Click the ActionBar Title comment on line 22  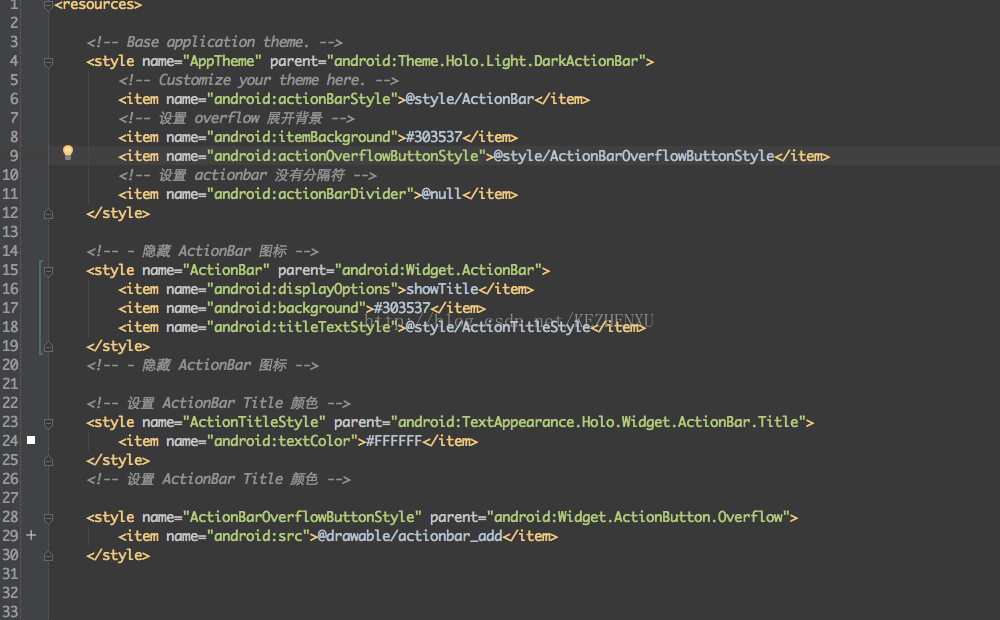[218, 403]
